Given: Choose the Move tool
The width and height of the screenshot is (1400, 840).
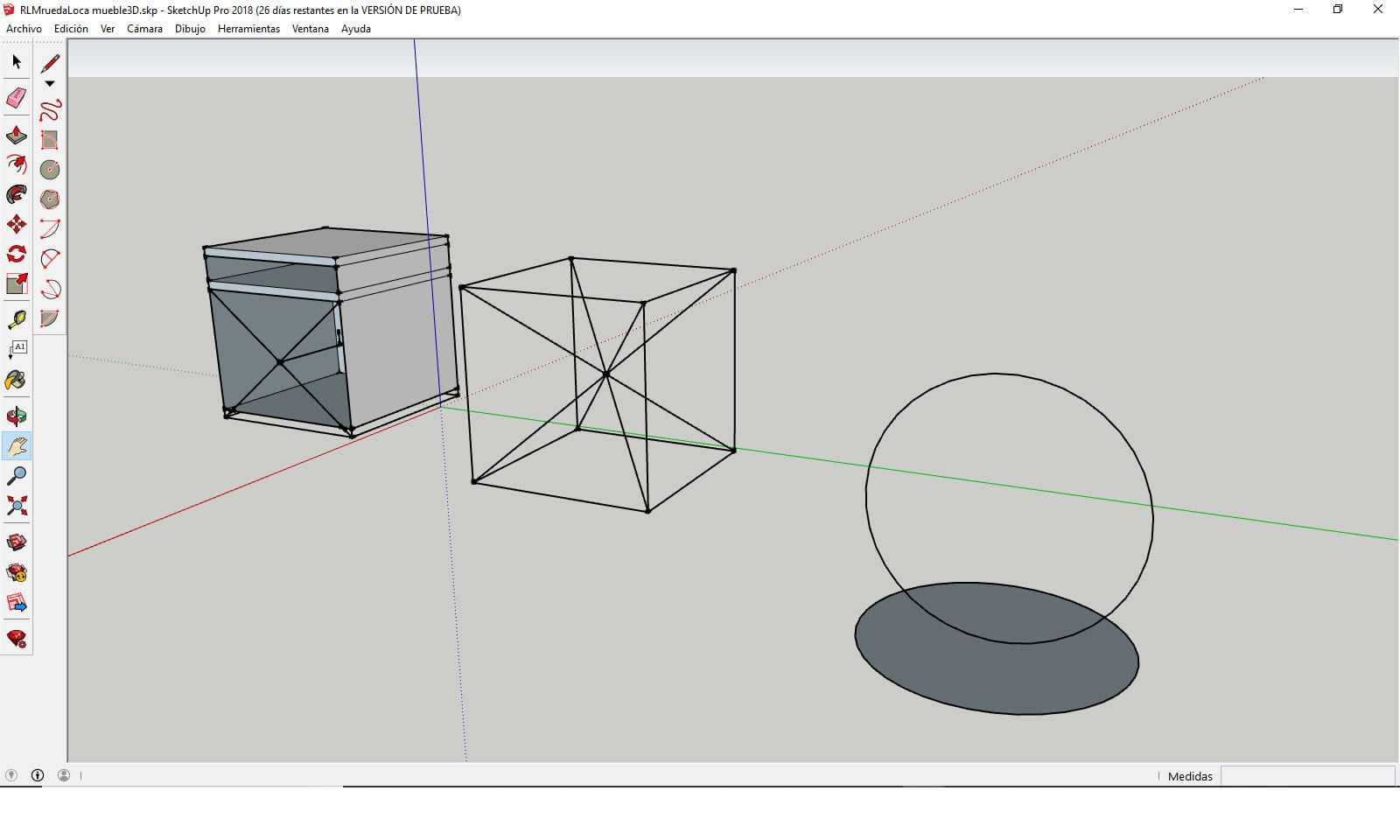Looking at the screenshot, I should click(17, 225).
